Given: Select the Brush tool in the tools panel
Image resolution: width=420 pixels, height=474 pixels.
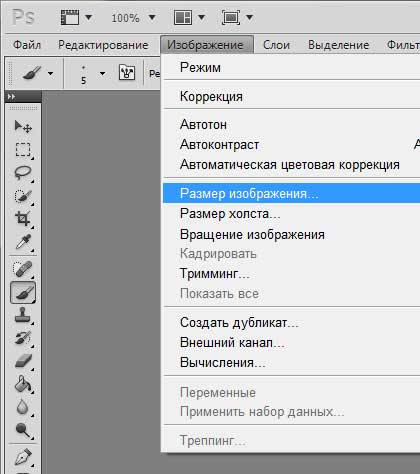Looking at the screenshot, I should click(x=23, y=293).
